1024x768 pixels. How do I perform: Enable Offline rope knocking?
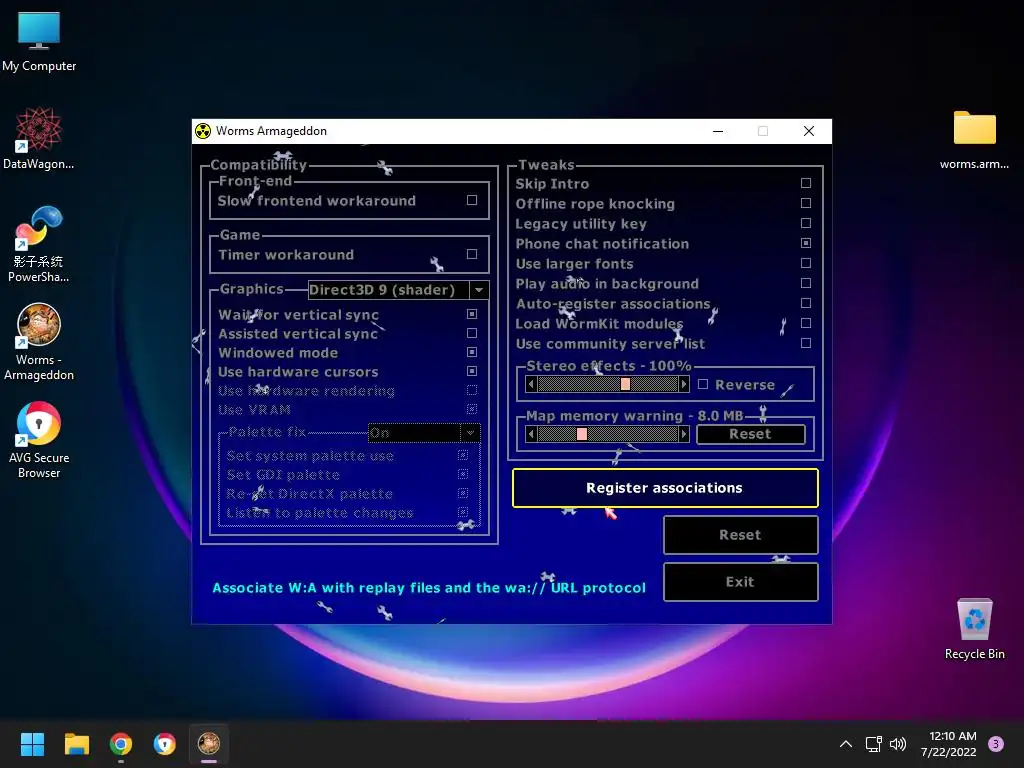[x=806, y=203]
